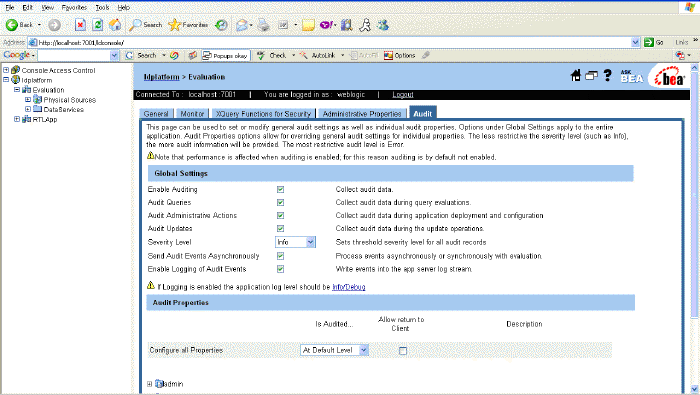Switch to the General tab

click(x=156, y=114)
